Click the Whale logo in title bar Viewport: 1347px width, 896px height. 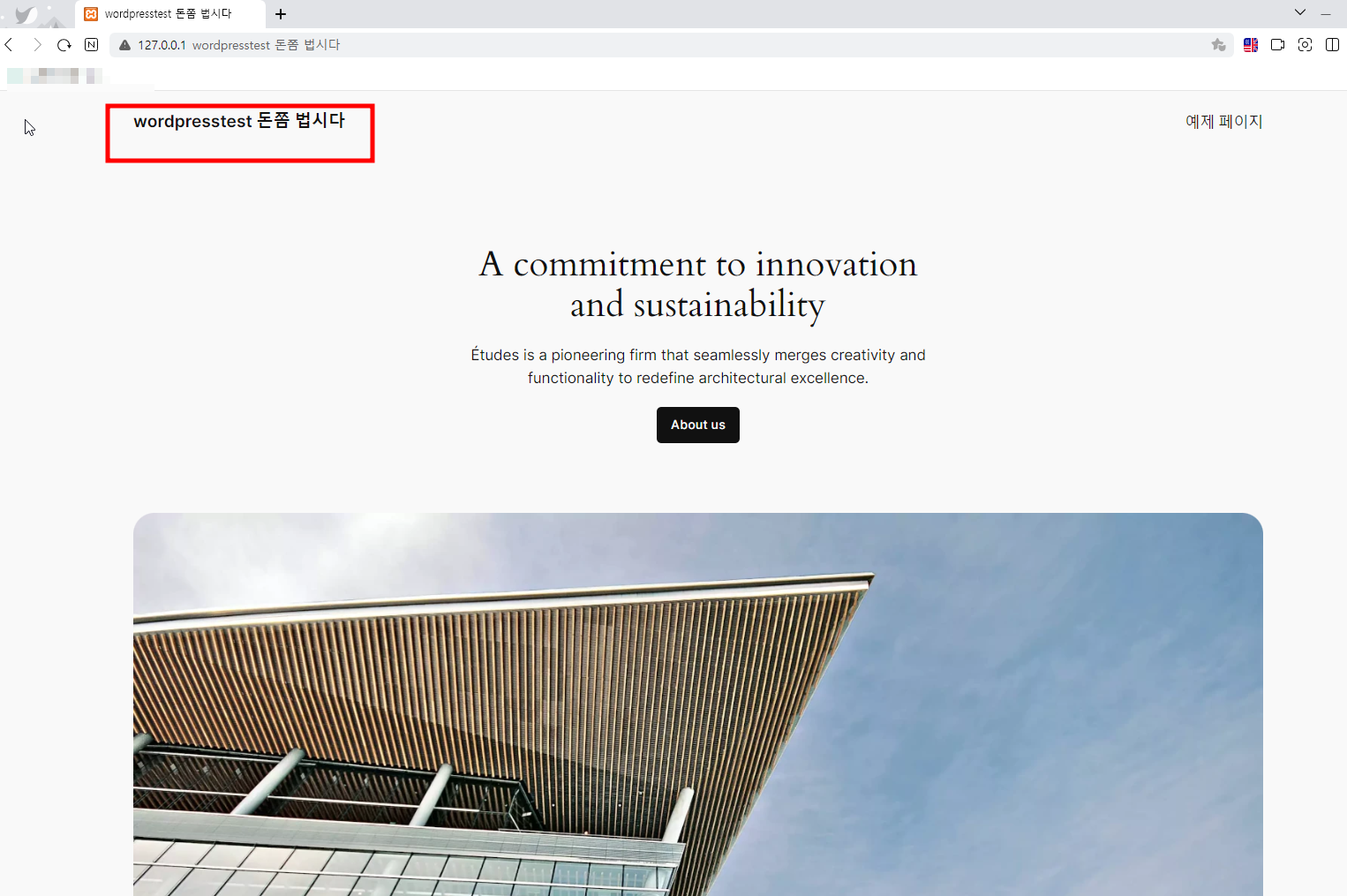tap(26, 15)
